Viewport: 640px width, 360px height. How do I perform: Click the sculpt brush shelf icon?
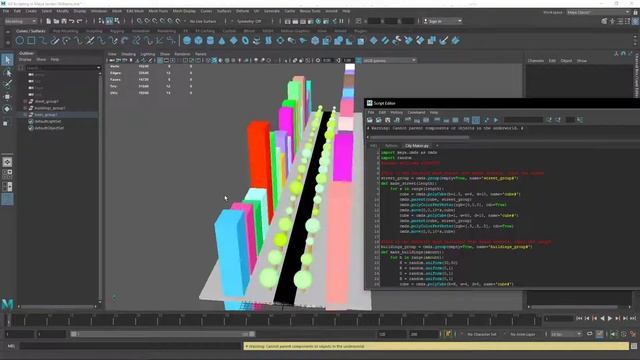444,40
